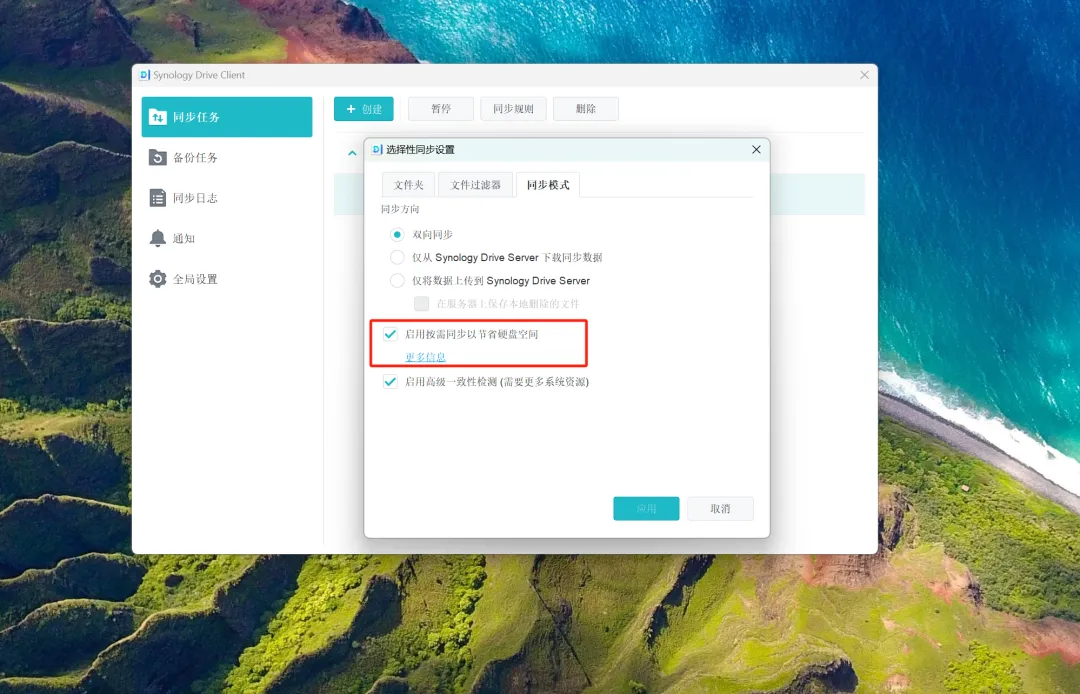1080x694 pixels.
Task: Click the 应用 apply button
Action: [646, 509]
